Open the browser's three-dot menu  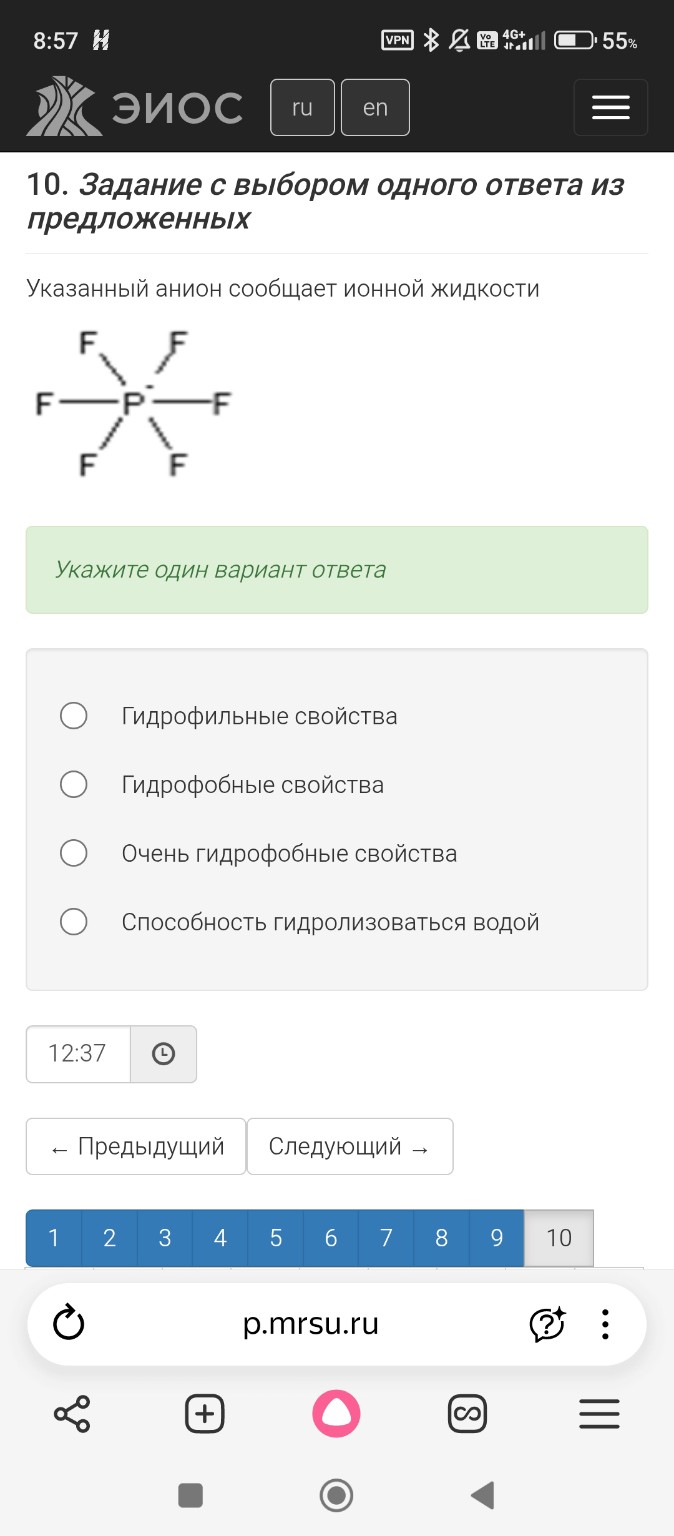[x=604, y=1323]
